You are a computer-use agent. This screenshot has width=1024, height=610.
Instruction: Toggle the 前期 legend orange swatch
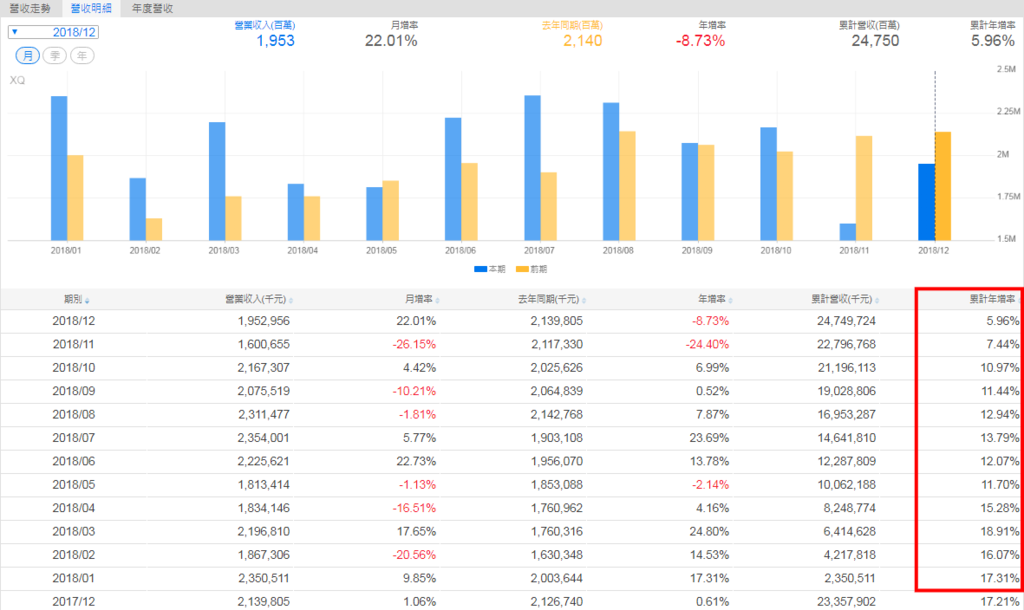click(x=522, y=269)
